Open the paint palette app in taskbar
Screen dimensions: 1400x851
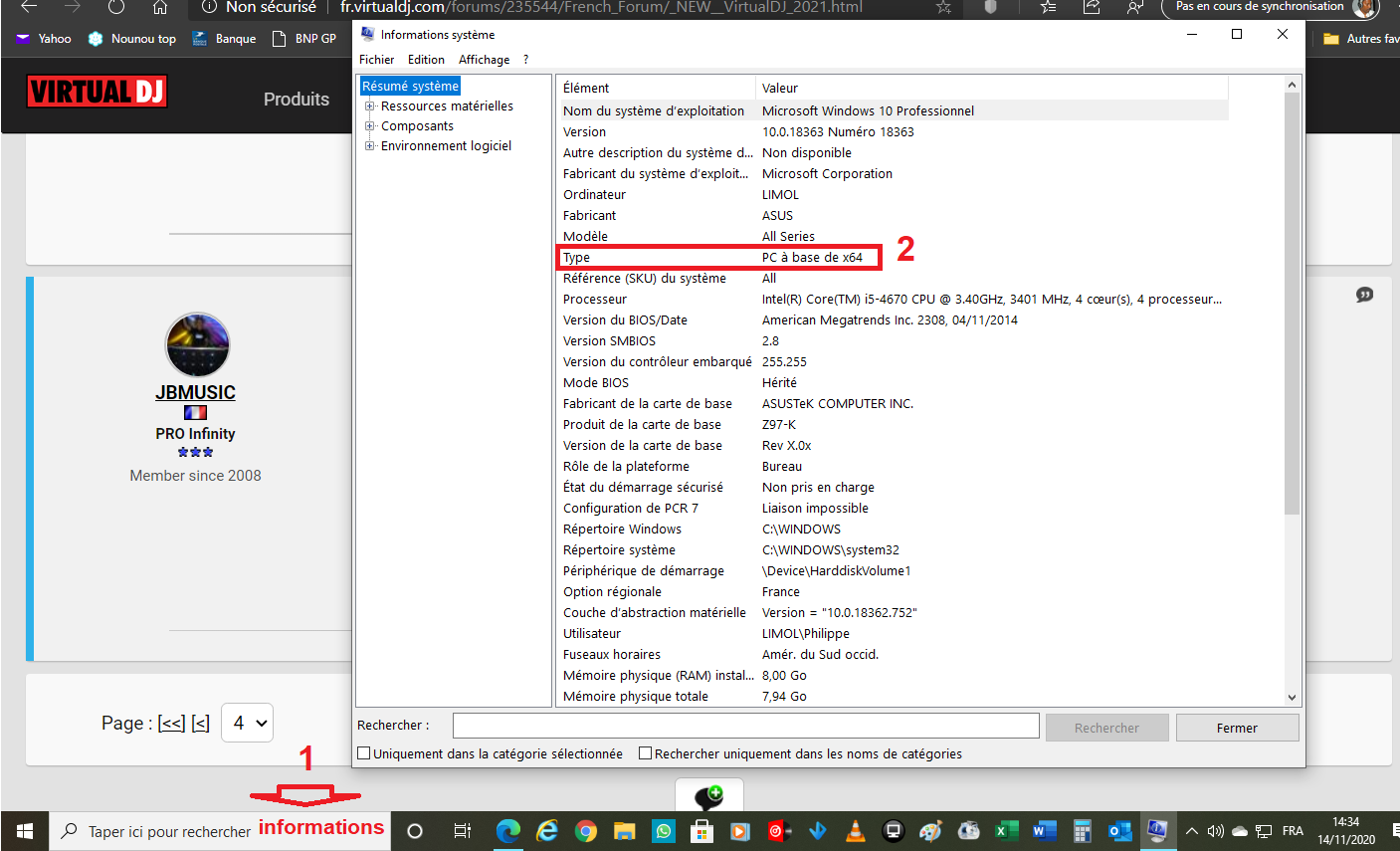[x=930, y=831]
